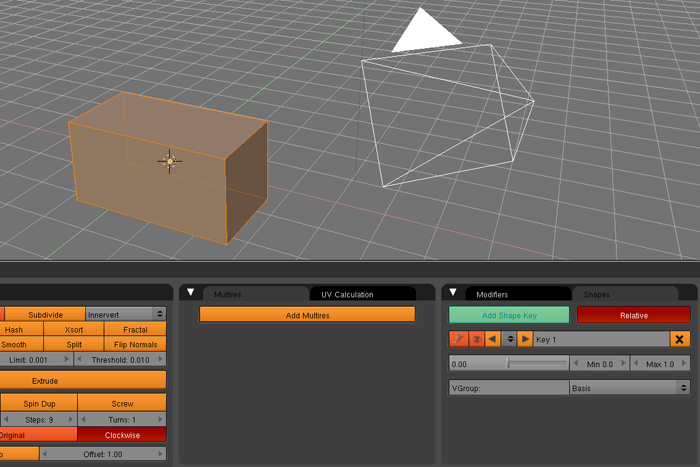
Task: Switch to the Modifiers tab
Action: pos(518,294)
